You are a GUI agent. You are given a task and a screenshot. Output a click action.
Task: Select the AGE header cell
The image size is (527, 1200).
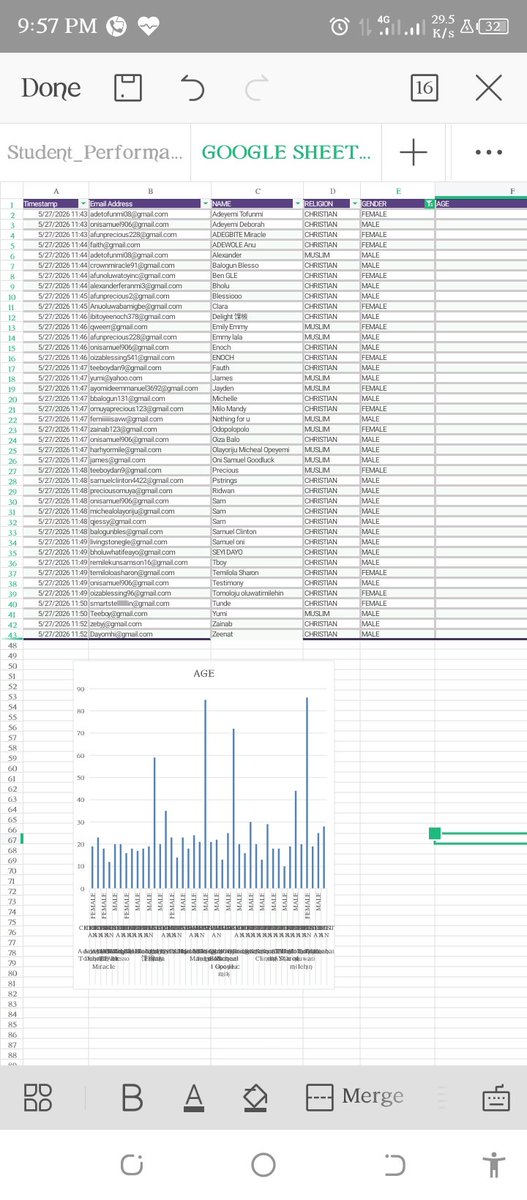click(x=481, y=204)
